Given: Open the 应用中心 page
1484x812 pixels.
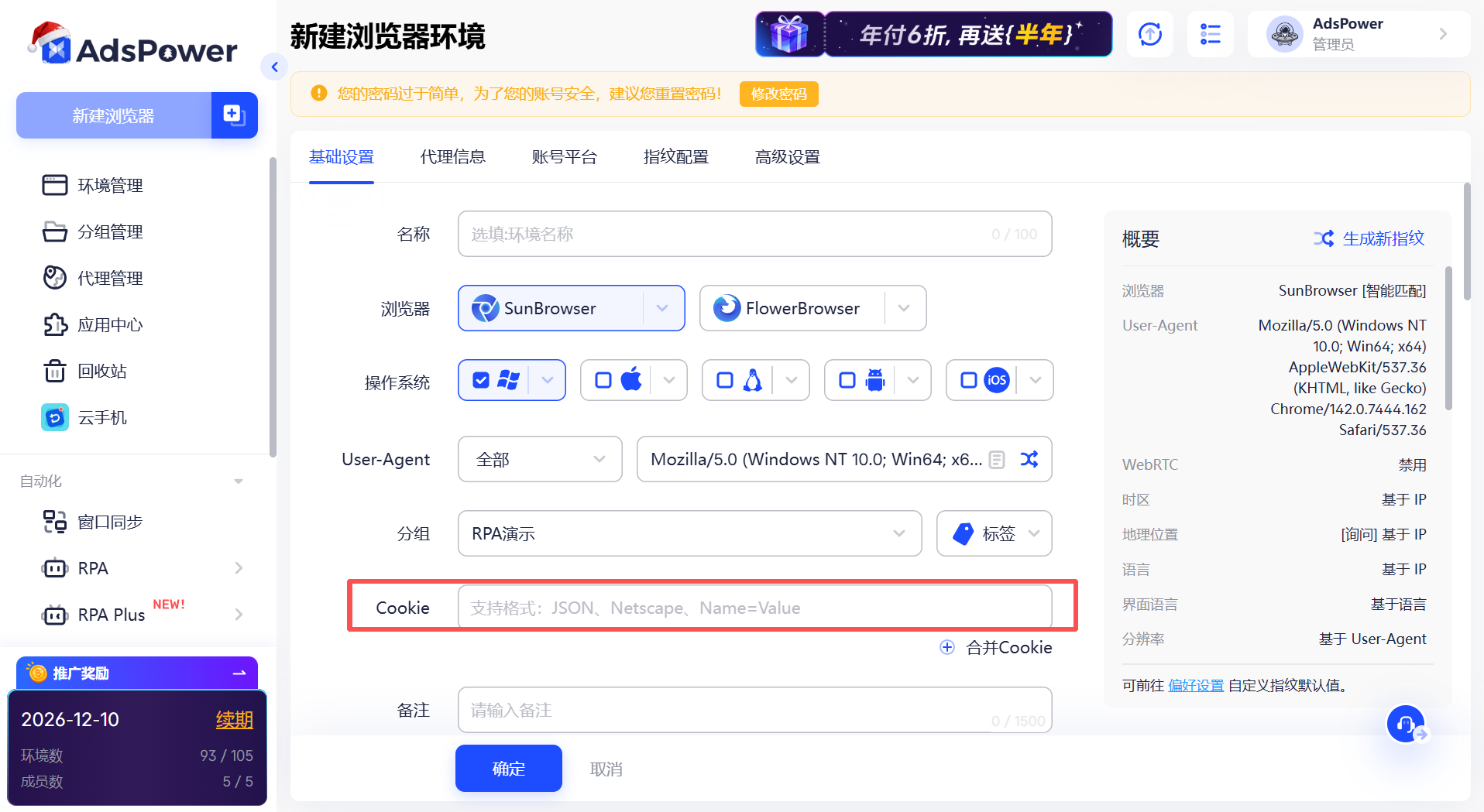Looking at the screenshot, I should (x=109, y=324).
